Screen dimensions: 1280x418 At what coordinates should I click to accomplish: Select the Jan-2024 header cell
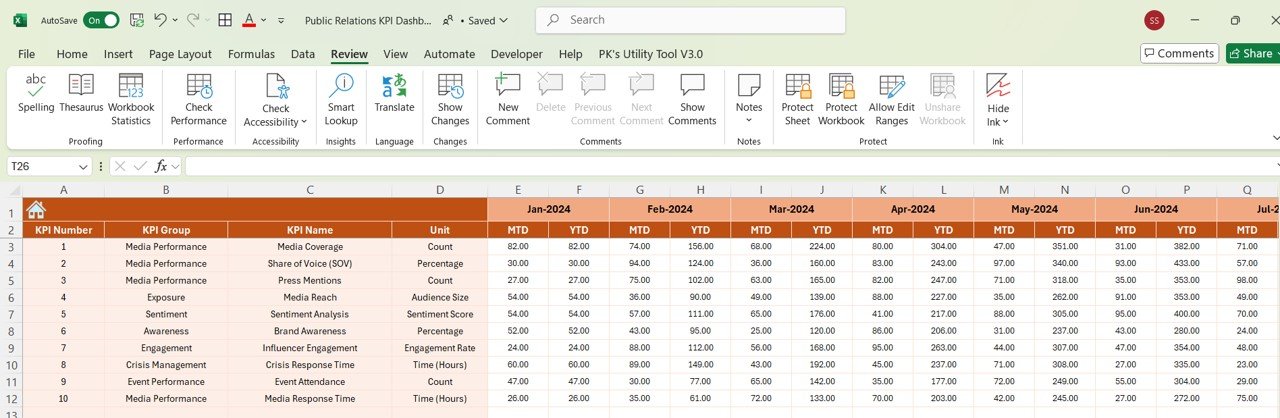pos(548,210)
